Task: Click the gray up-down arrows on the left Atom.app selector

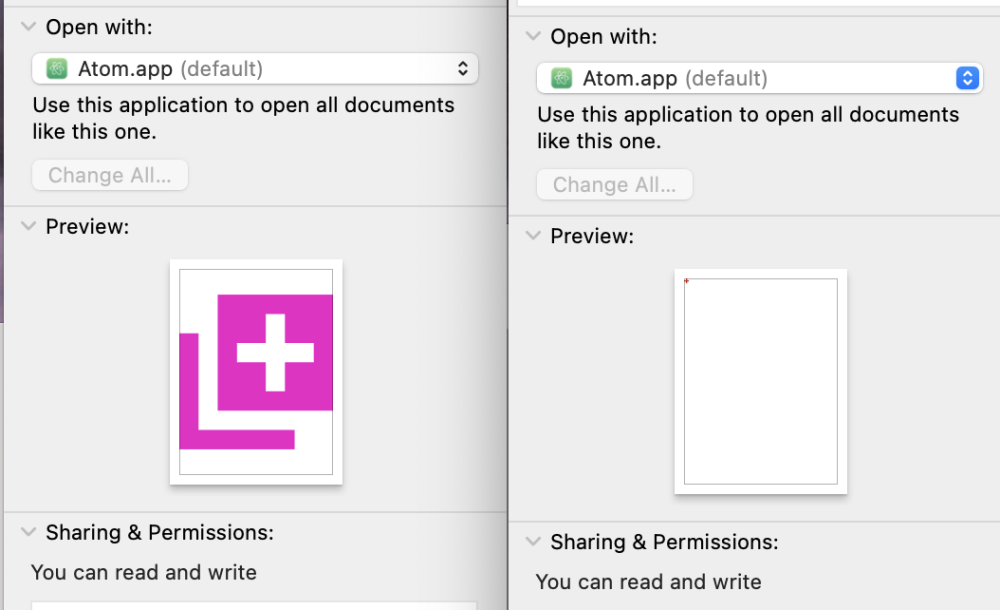Action: point(462,69)
